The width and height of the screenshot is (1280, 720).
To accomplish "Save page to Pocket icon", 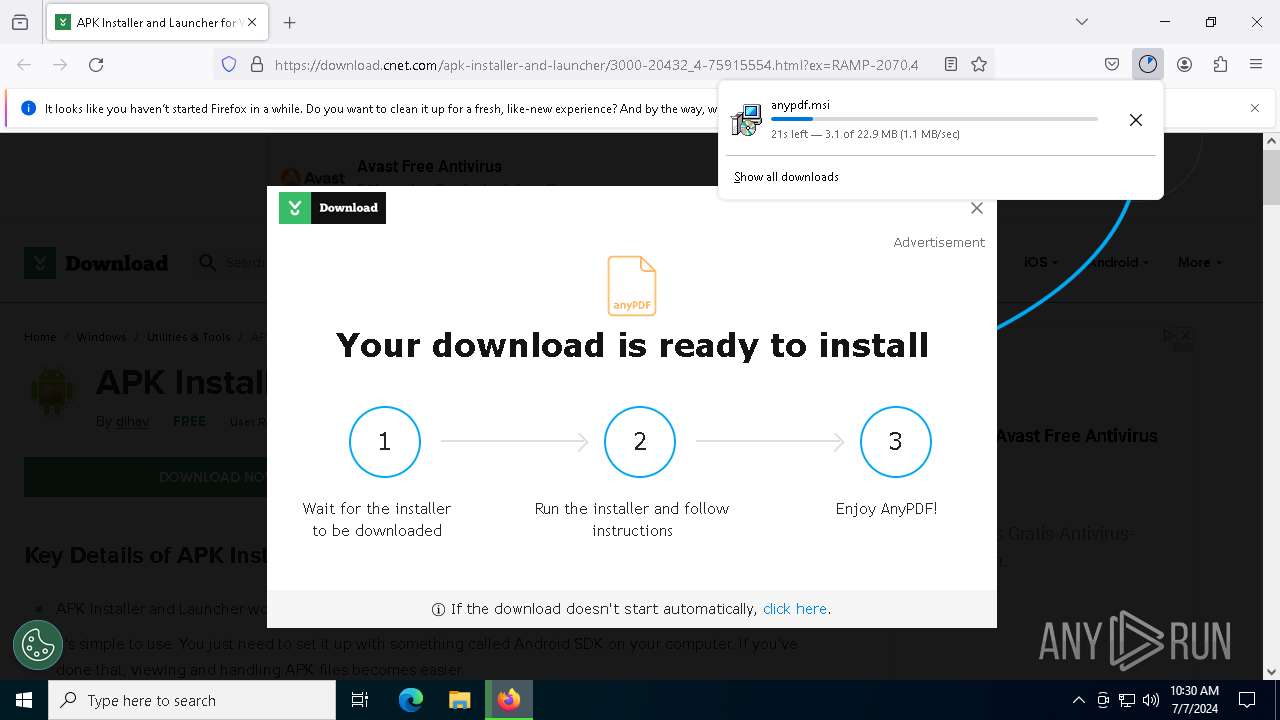I will (x=1112, y=64).
